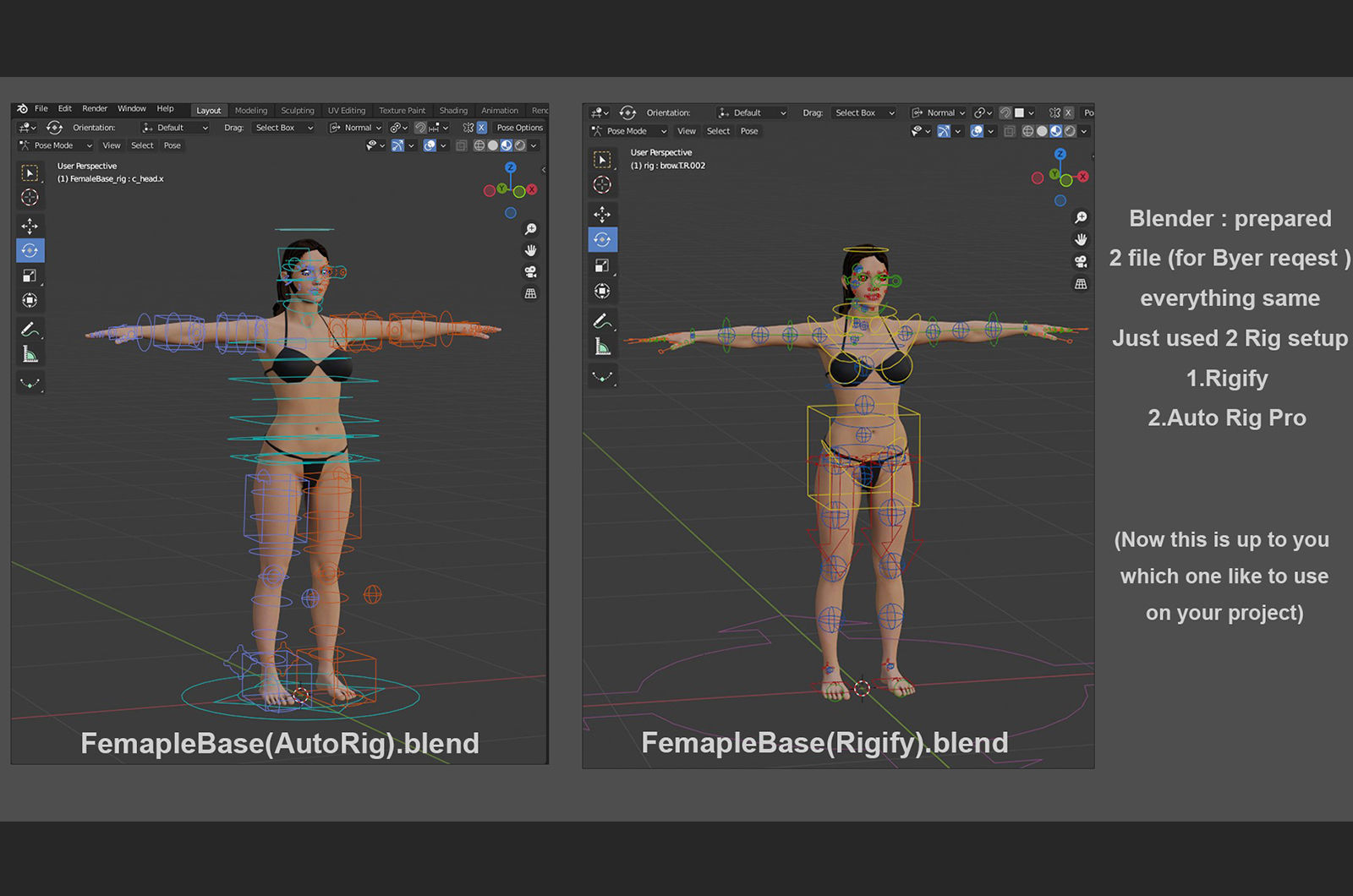Toggle show overlays in Rigify window
The height and width of the screenshot is (896, 1353).
pyautogui.click(x=977, y=131)
